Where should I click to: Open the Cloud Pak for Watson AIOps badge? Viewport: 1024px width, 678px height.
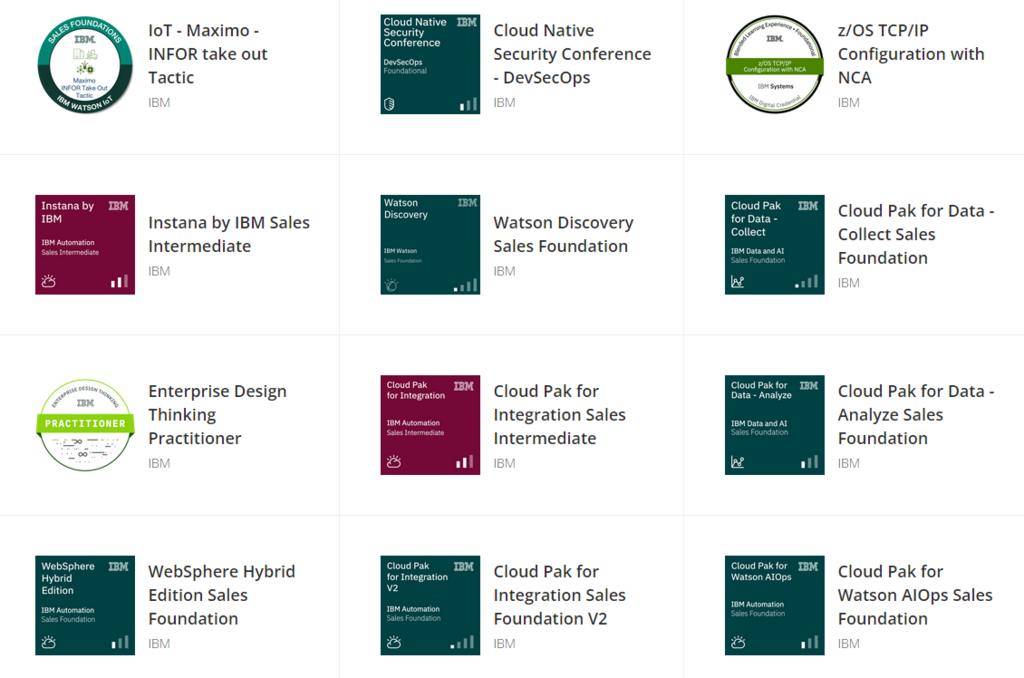point(774,605)
